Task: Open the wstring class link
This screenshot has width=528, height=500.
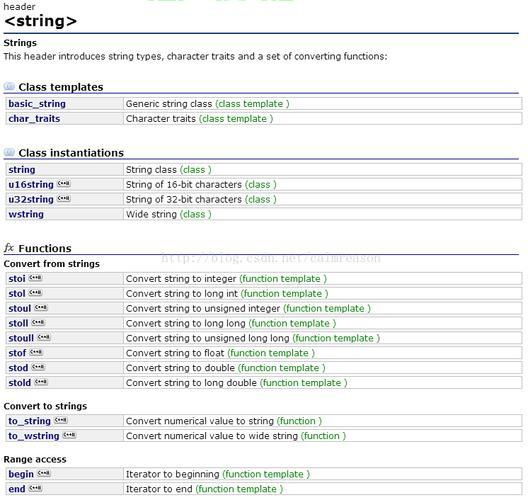Action: coord(26,214)
